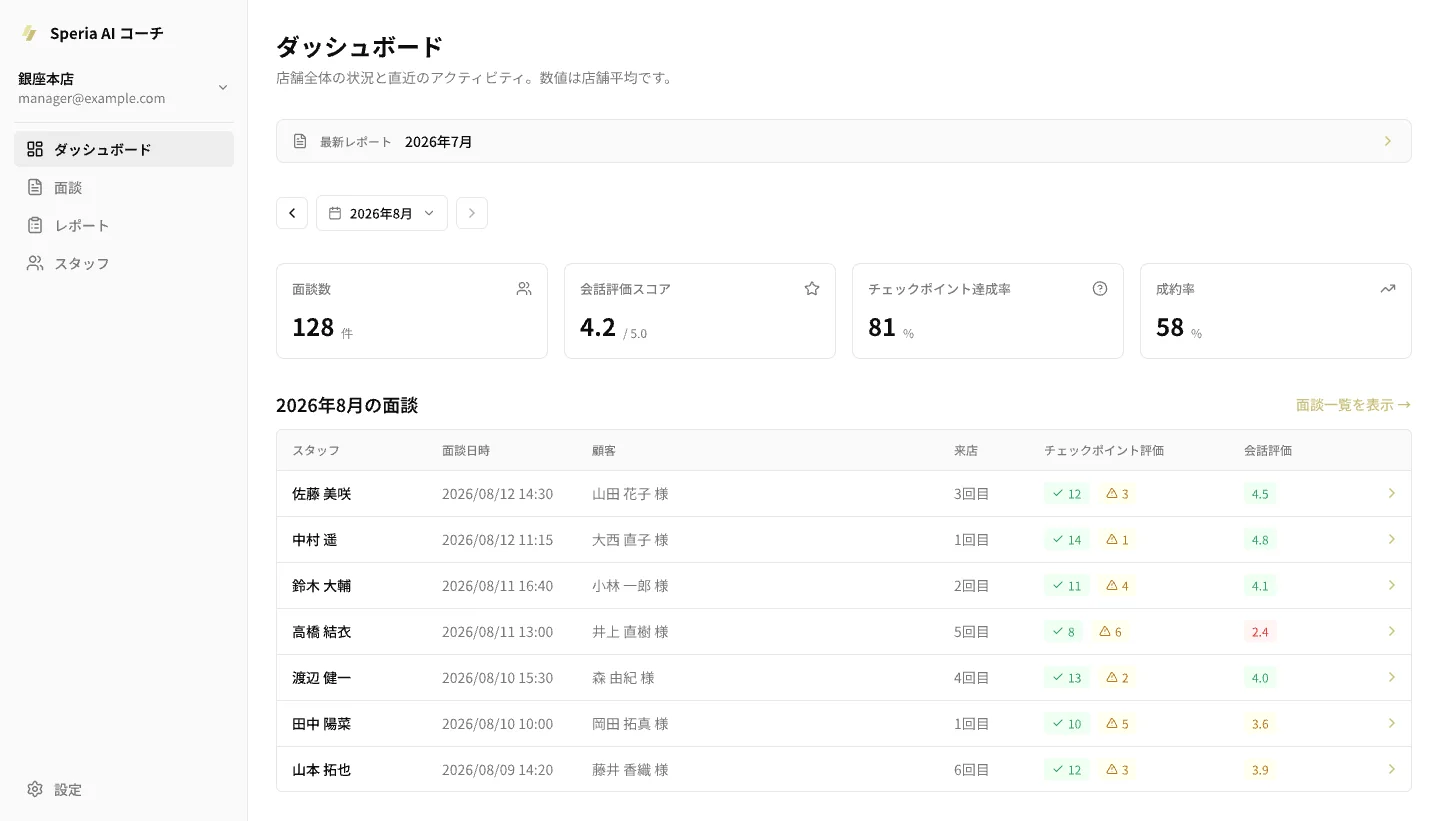
Task: Click customer 藤井 香織 様
Action: tap(630, 770)
